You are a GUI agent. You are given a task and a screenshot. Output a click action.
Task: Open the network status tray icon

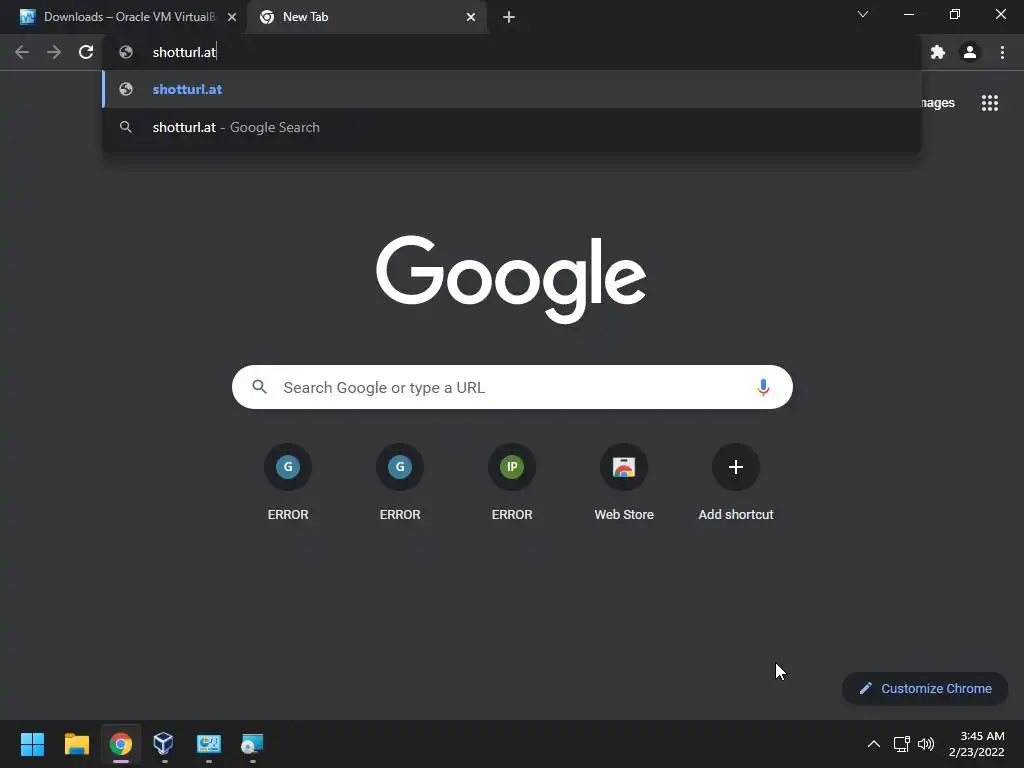tap(902, 744)
